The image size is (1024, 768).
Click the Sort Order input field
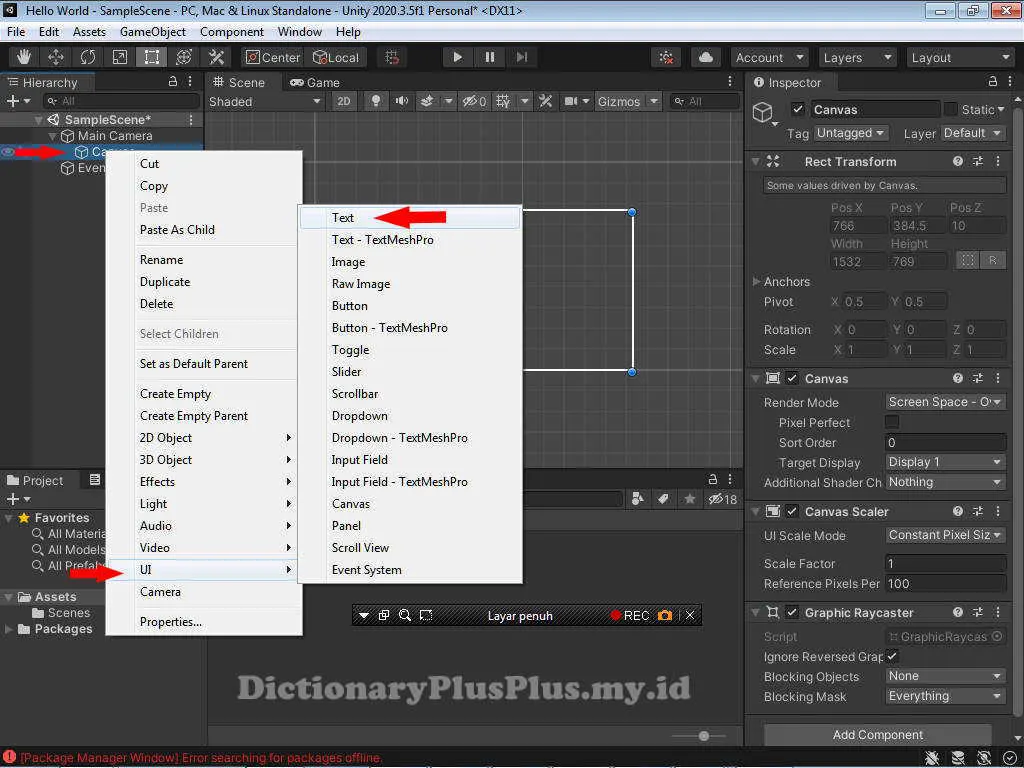click(x=946, y=442)
